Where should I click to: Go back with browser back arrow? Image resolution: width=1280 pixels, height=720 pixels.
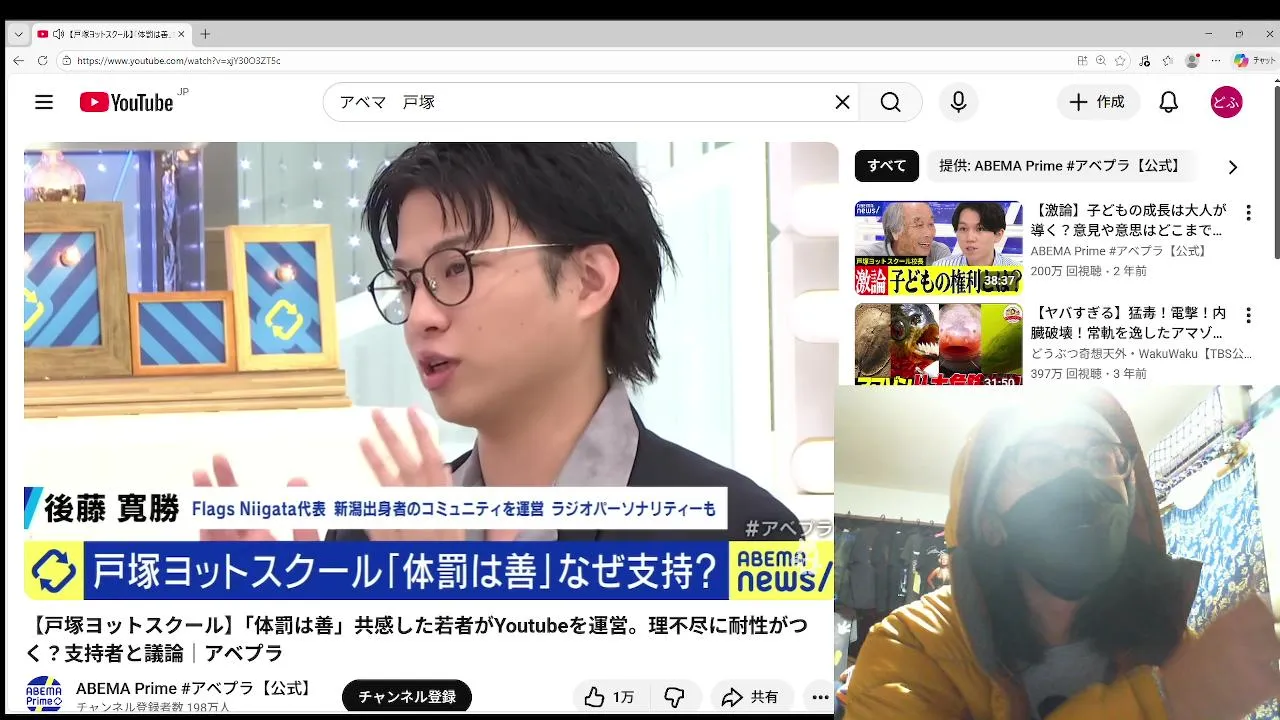click(18, 60)
